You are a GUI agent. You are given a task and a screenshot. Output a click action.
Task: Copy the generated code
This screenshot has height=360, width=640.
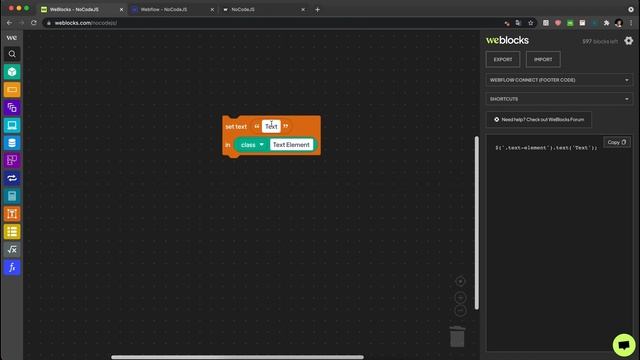(x=616, y=142)
